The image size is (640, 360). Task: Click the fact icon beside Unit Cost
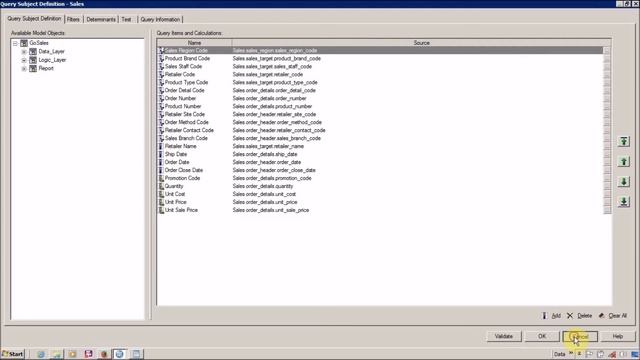click(161, 194)
